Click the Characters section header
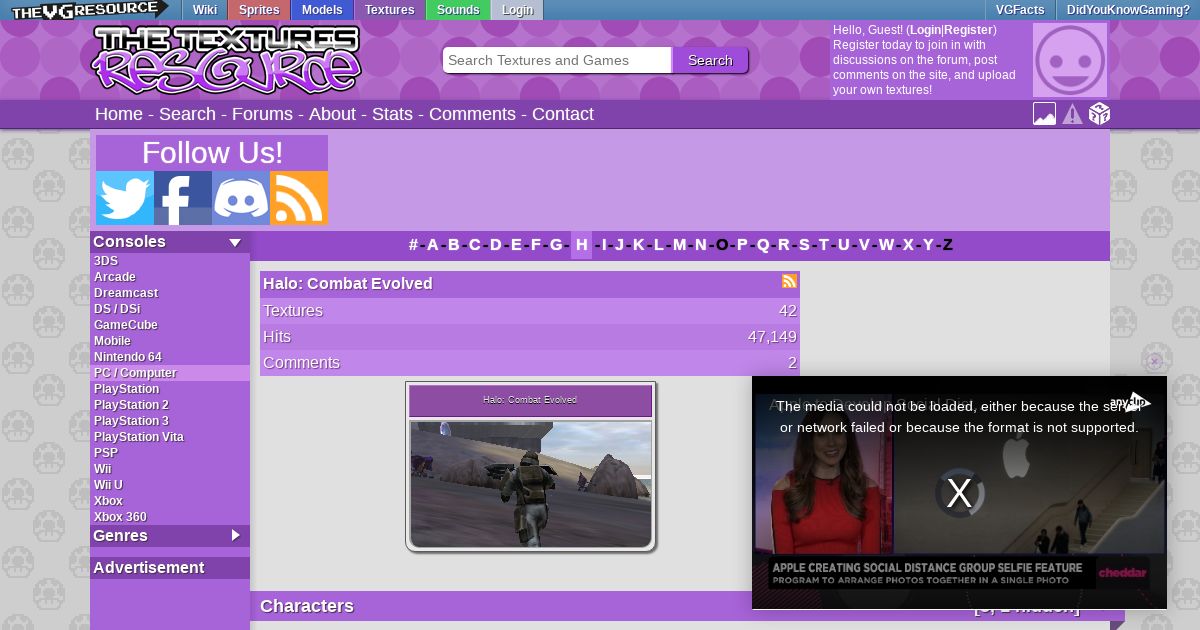 307,606
